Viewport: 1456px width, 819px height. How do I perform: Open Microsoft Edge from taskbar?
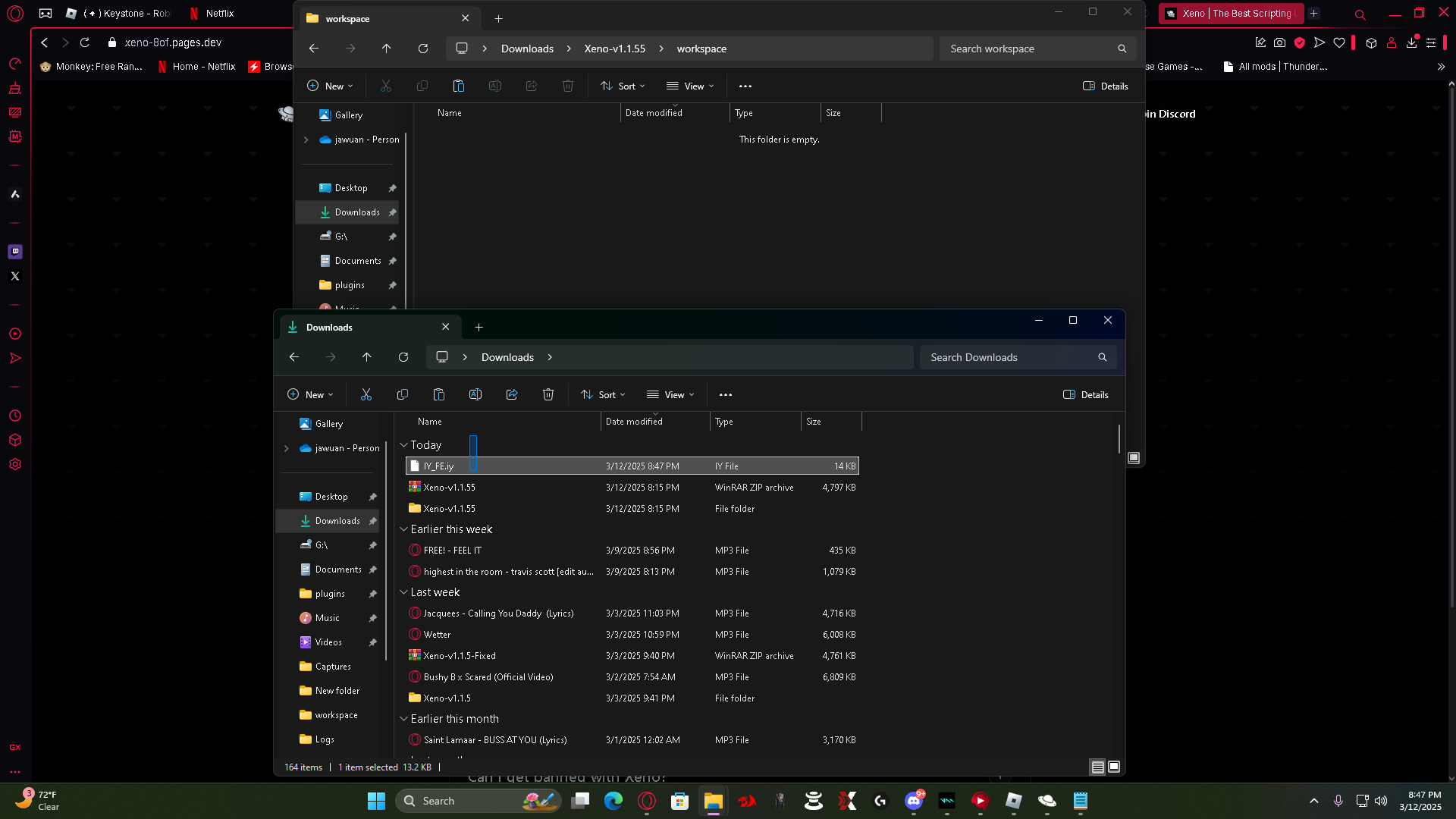tap(613, 801)
